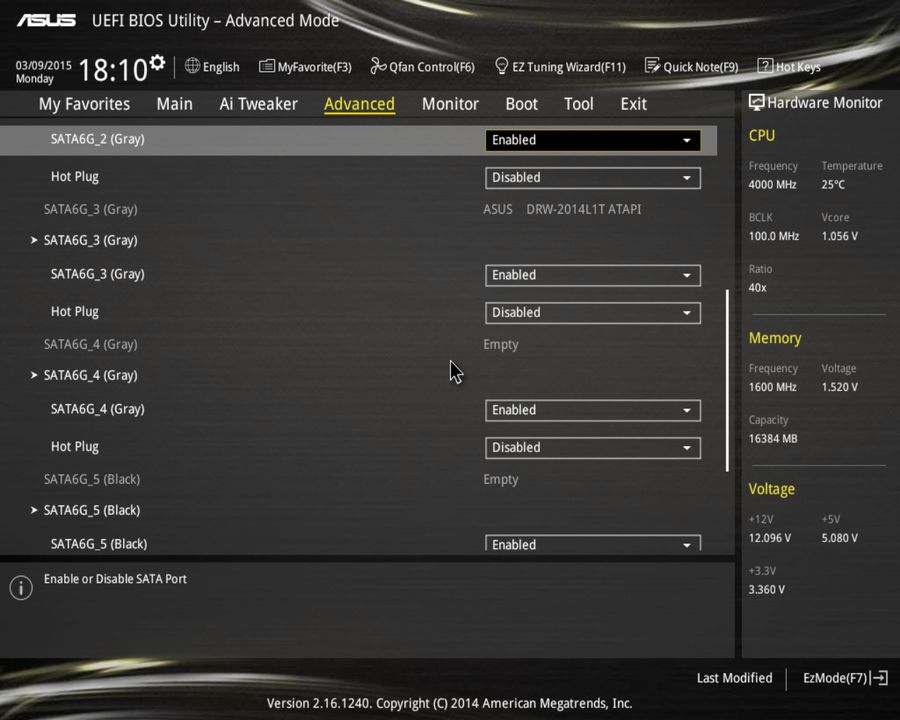Screen dimensions: 900x720
Task: View the Hot Keys reference
Action: 789,66
